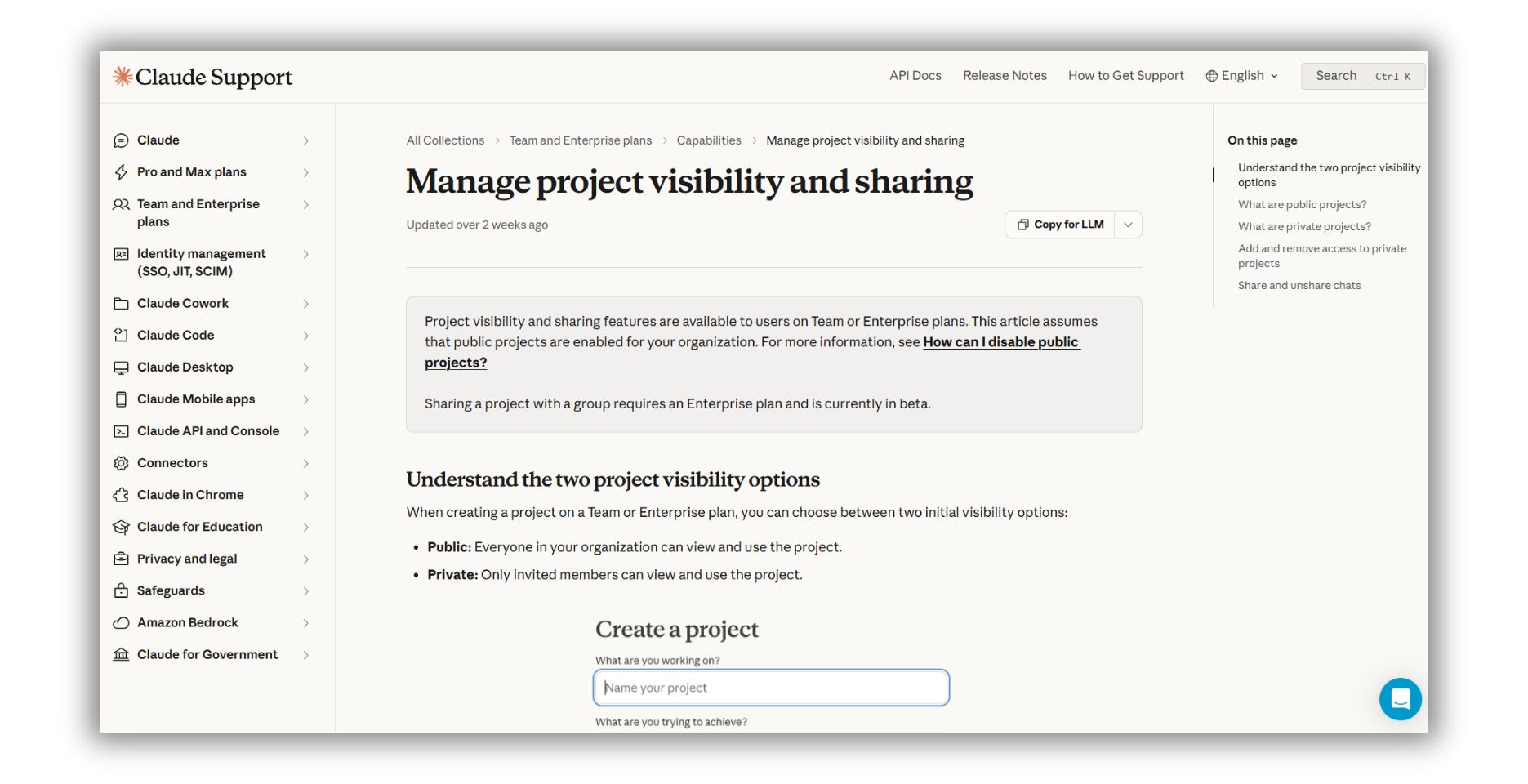
Task: Click the ID card icon for Identity management
Action: (121, 254)
